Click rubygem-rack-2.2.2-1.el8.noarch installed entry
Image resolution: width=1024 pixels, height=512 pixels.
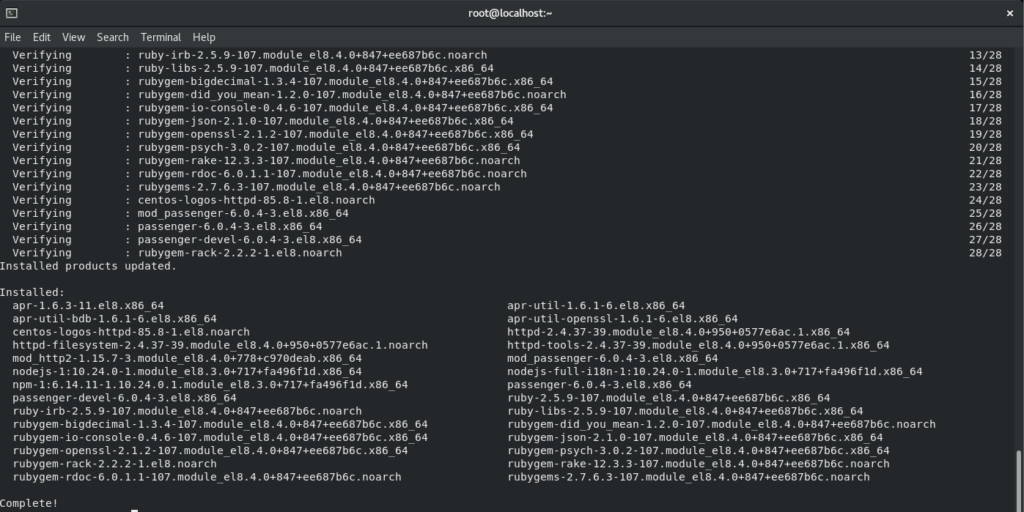coord(114,464)
